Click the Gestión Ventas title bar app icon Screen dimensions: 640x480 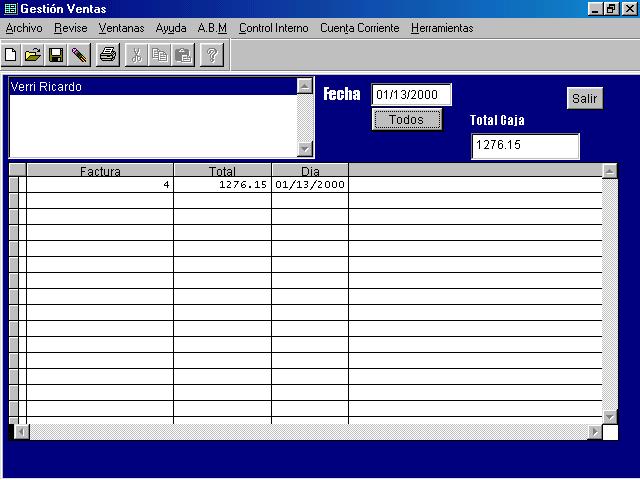pyautogui.click(x=10, y=9)
